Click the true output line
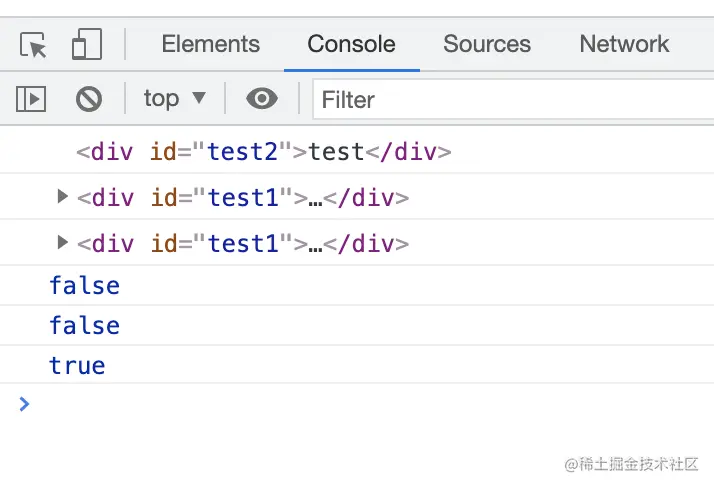The width and height of the screenshot is (714, 488). [x=77, y=366]
